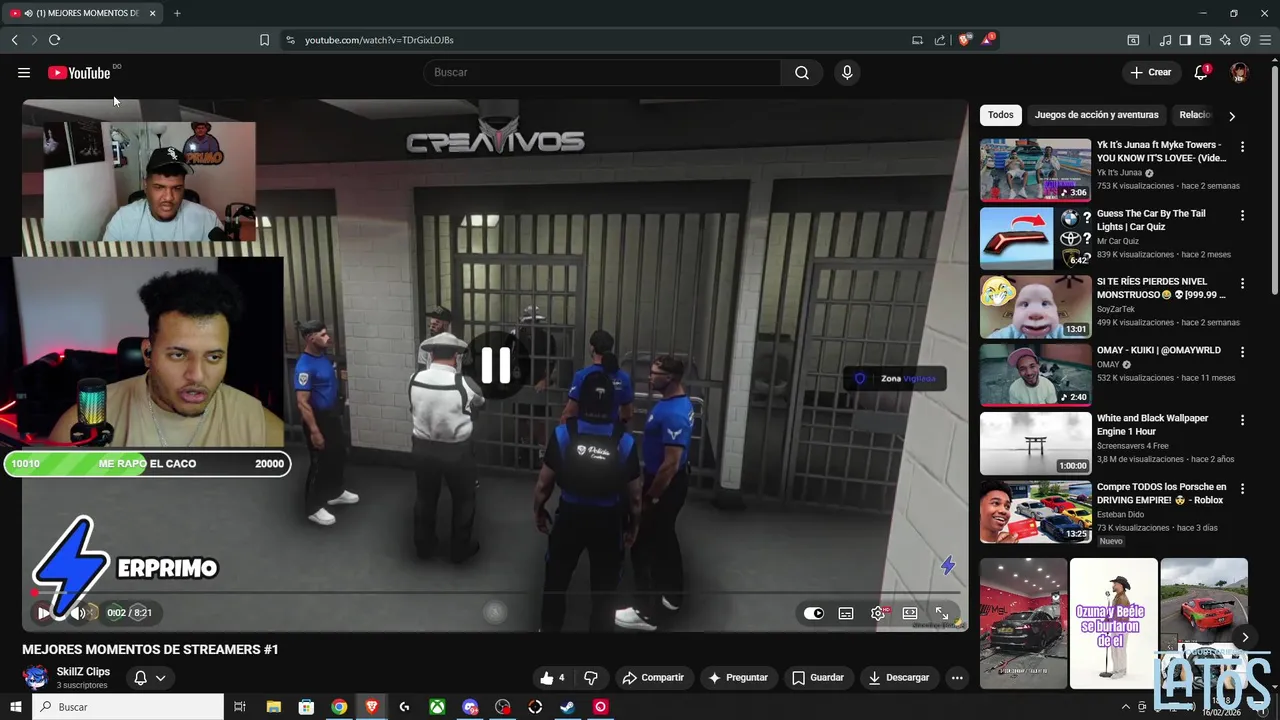The image size is (1280, 720).
Task: Click the Compartir share button
Action: click(x=653, y=678)
